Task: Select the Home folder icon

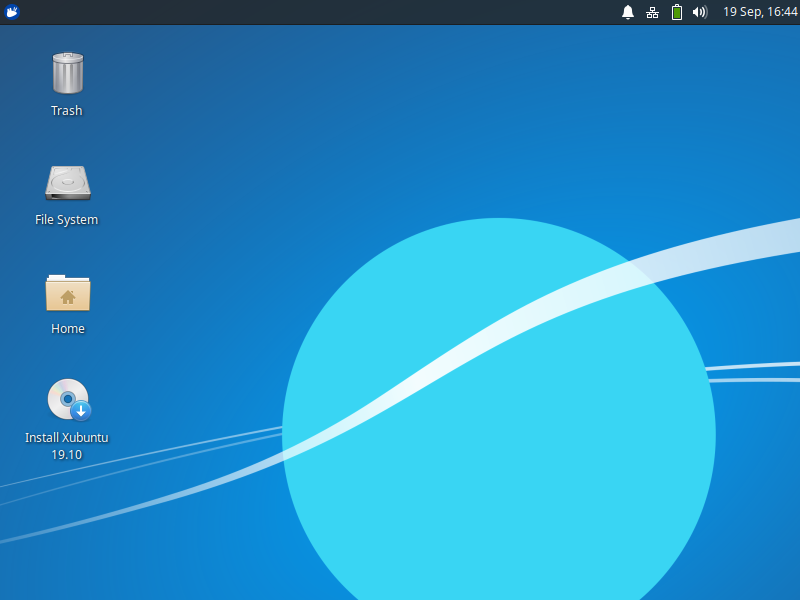Action: point(67,293)
